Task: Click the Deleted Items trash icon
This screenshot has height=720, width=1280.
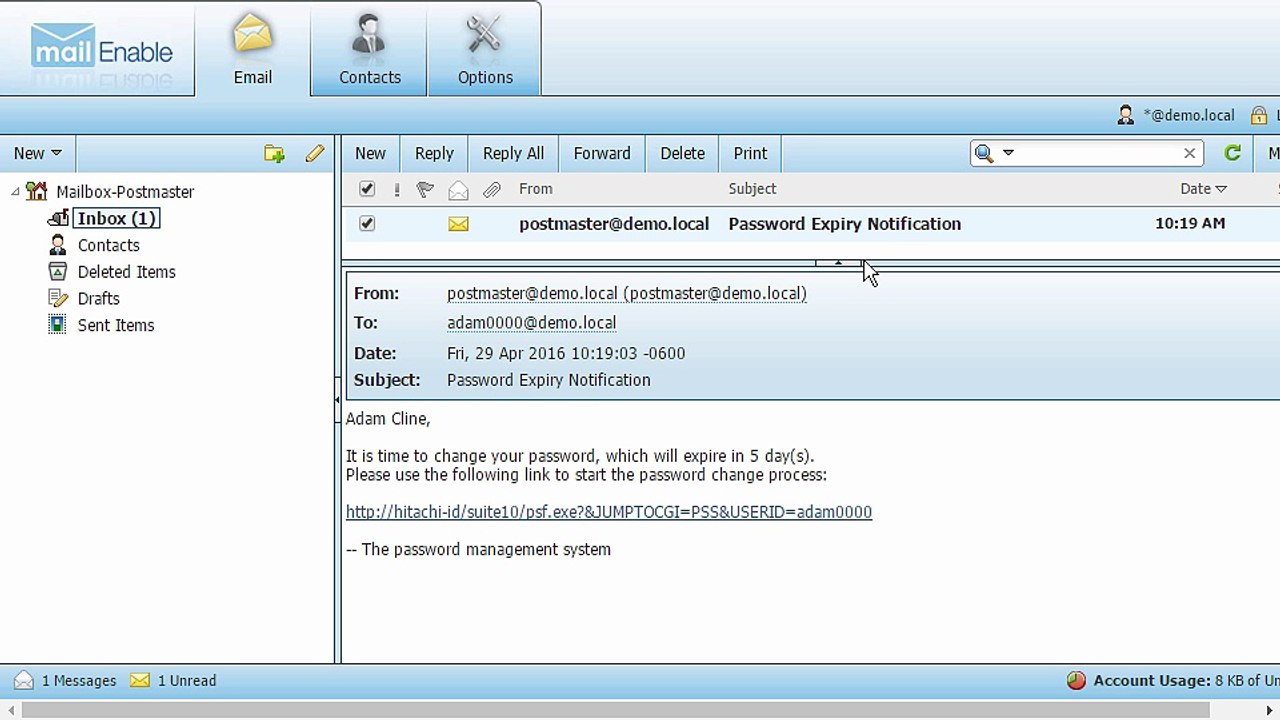Action: click(58, 272)
